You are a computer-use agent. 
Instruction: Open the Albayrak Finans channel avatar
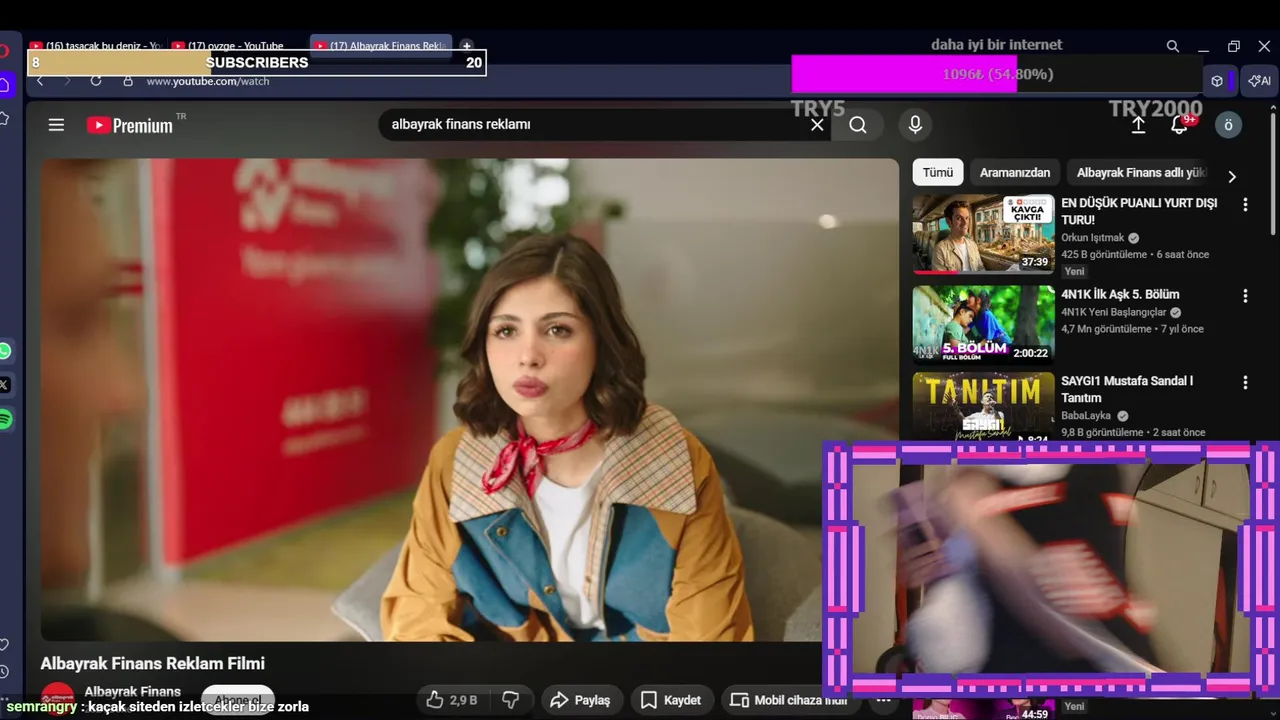(x=57, y=699)
